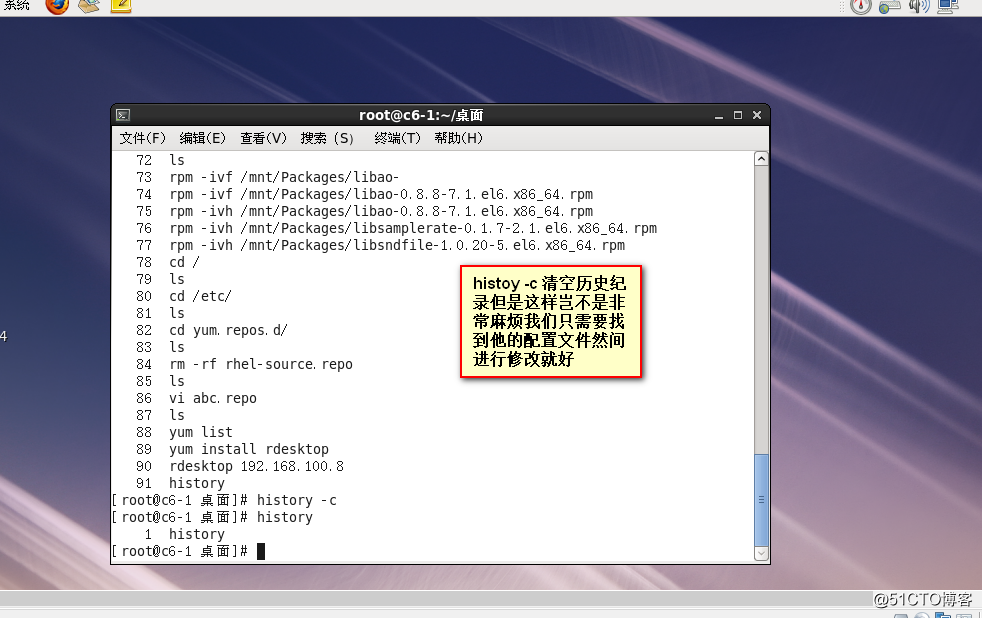Open the 终端(T) menu
This screenshot has width=982, height=618.
click(x=397, y=138)
